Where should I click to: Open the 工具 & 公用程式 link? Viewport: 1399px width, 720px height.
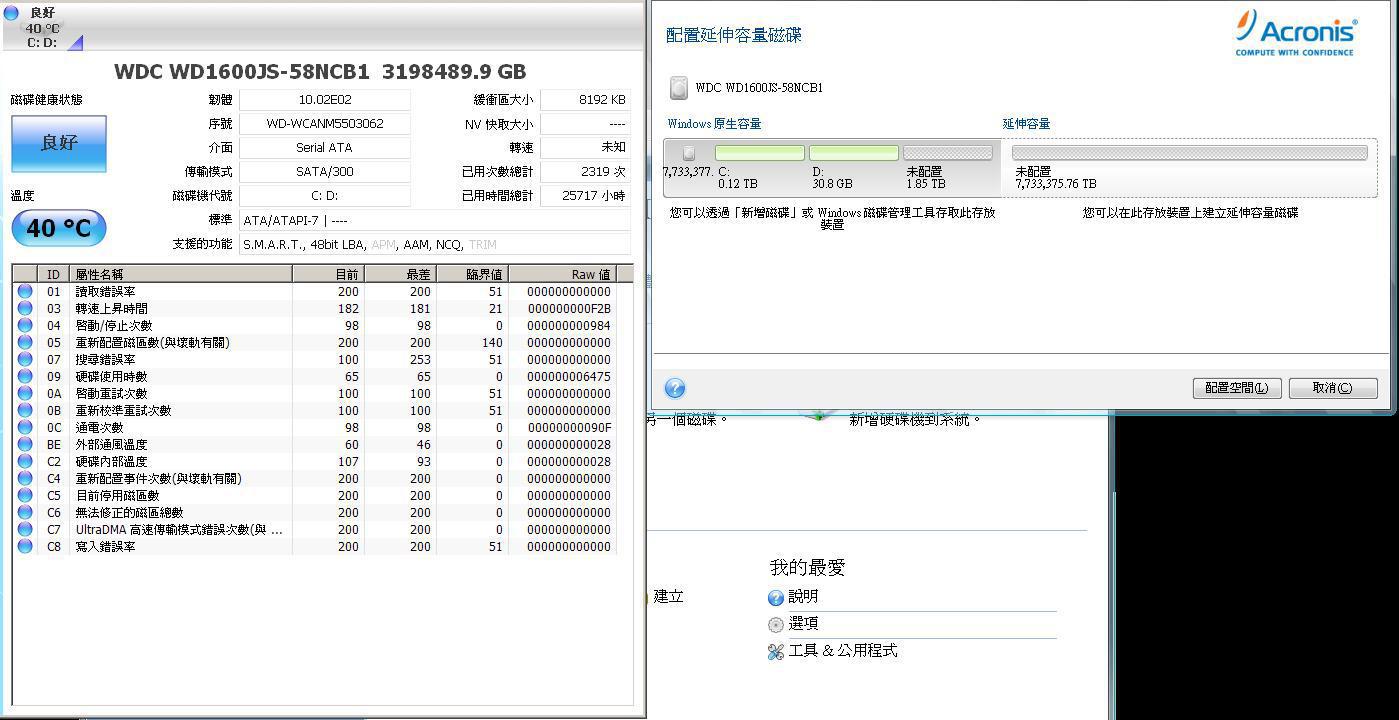coord(843,651)
